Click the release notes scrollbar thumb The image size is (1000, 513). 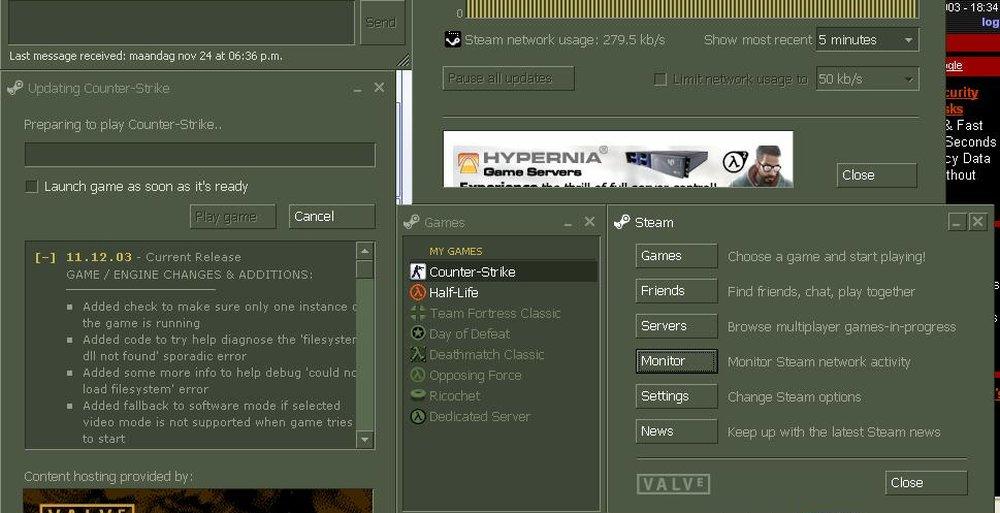point(364,269)
